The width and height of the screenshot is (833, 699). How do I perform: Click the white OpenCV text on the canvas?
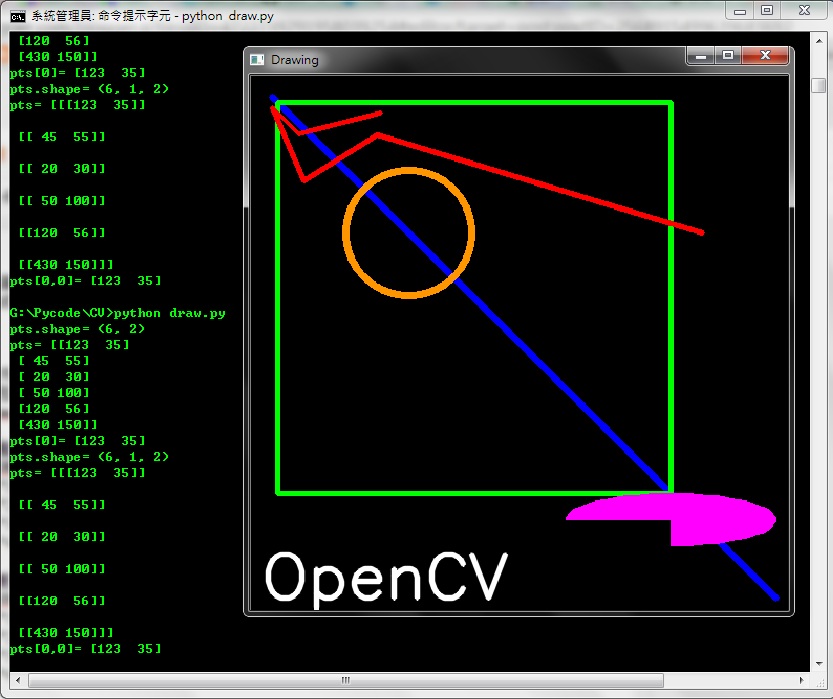pos(385,576)
